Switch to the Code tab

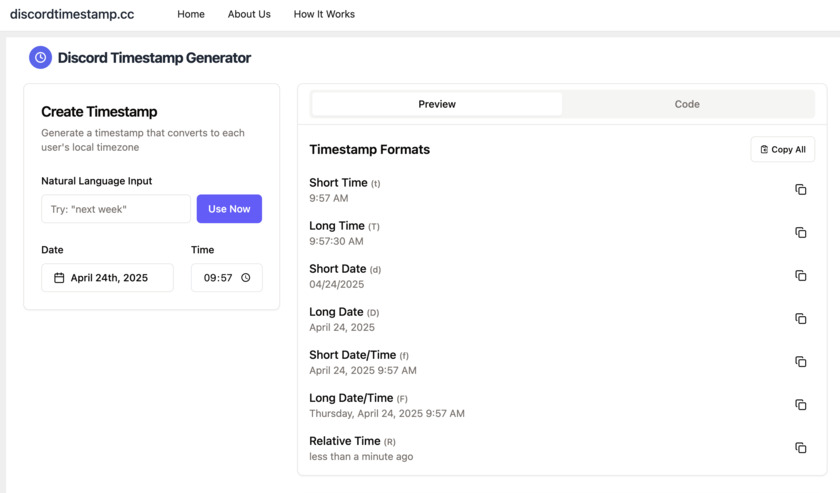687,104
